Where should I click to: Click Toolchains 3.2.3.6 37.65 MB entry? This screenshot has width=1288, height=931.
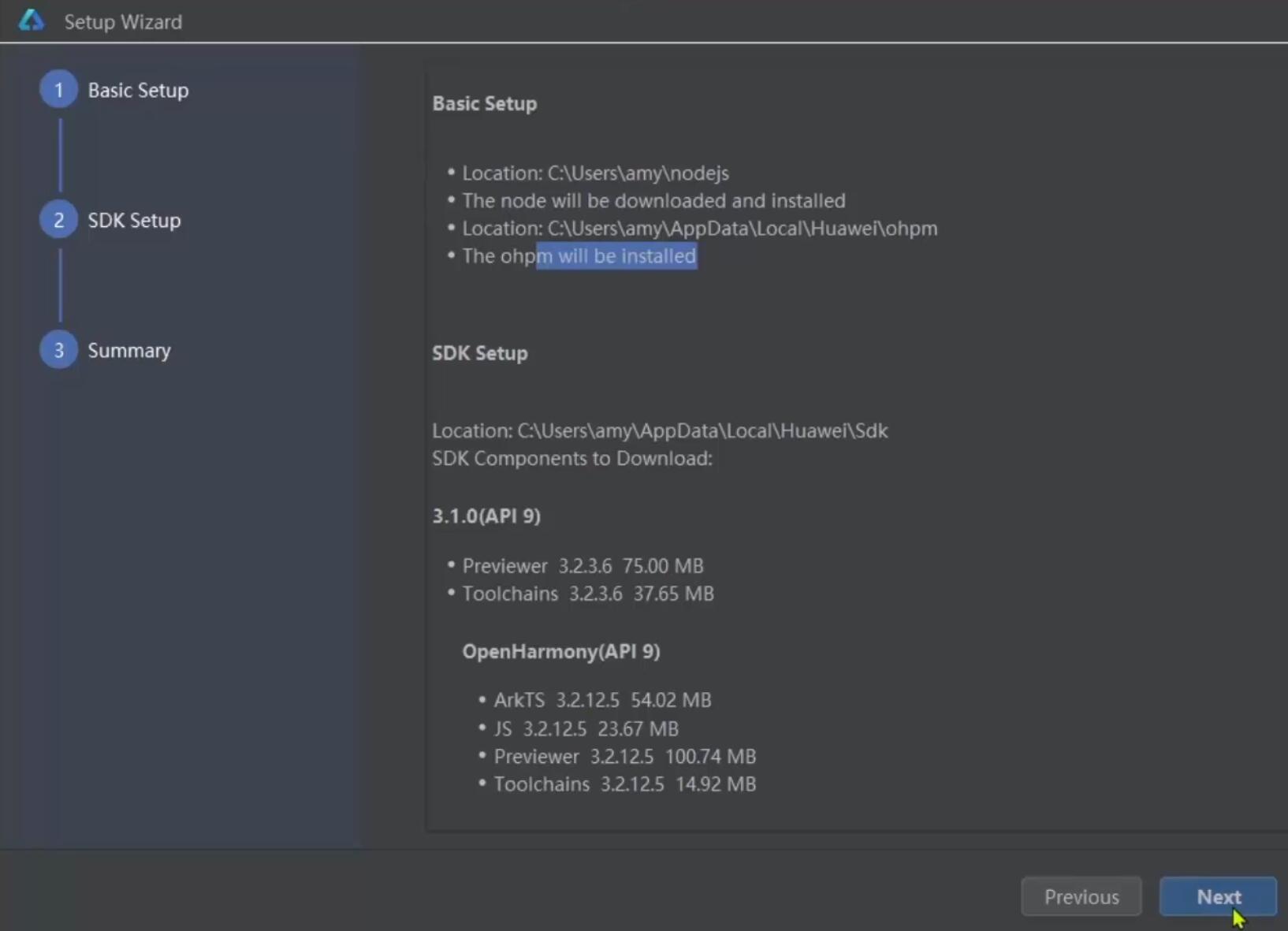[588, 593]
